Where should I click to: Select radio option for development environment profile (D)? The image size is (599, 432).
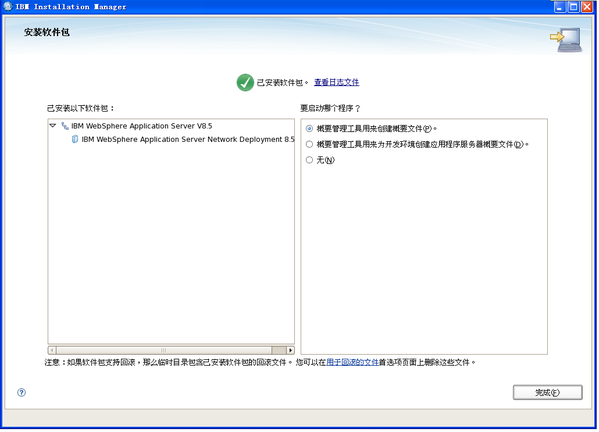pyautogui.click(x=309, y=144)
